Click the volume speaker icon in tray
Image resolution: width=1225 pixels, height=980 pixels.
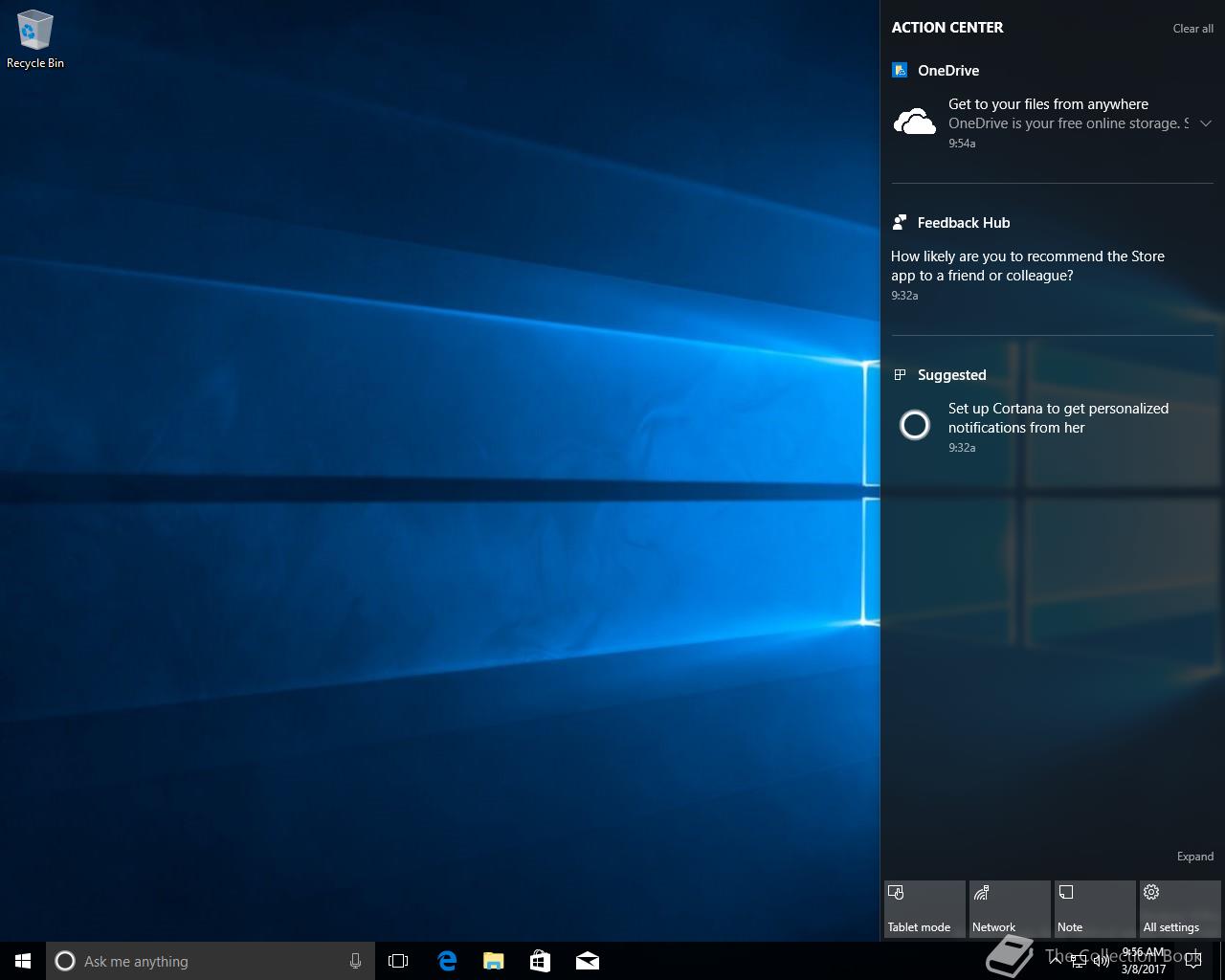pyautogui.click(x=1102, y=961)
